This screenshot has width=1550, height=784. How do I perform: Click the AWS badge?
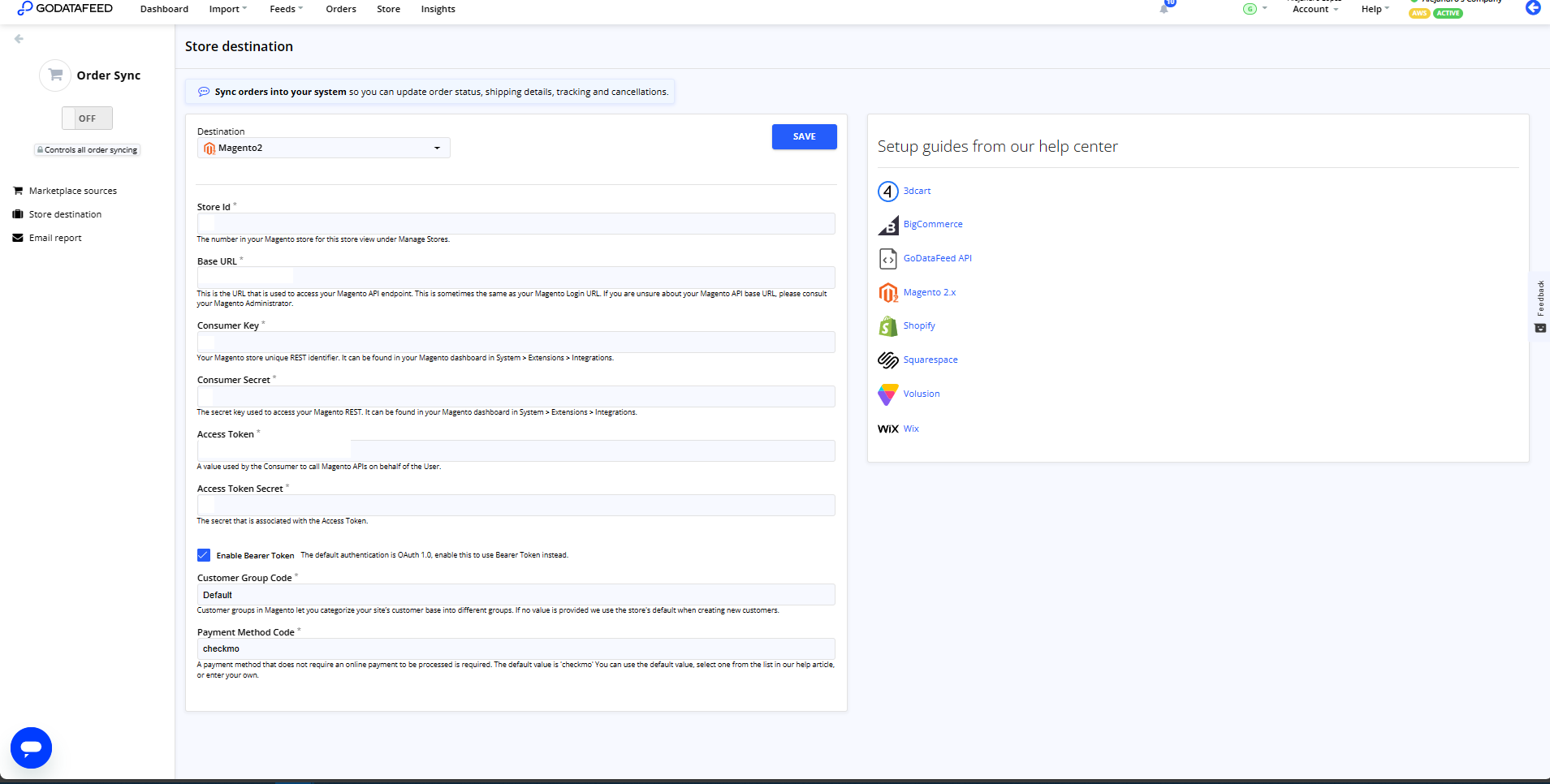(1419, 13)
